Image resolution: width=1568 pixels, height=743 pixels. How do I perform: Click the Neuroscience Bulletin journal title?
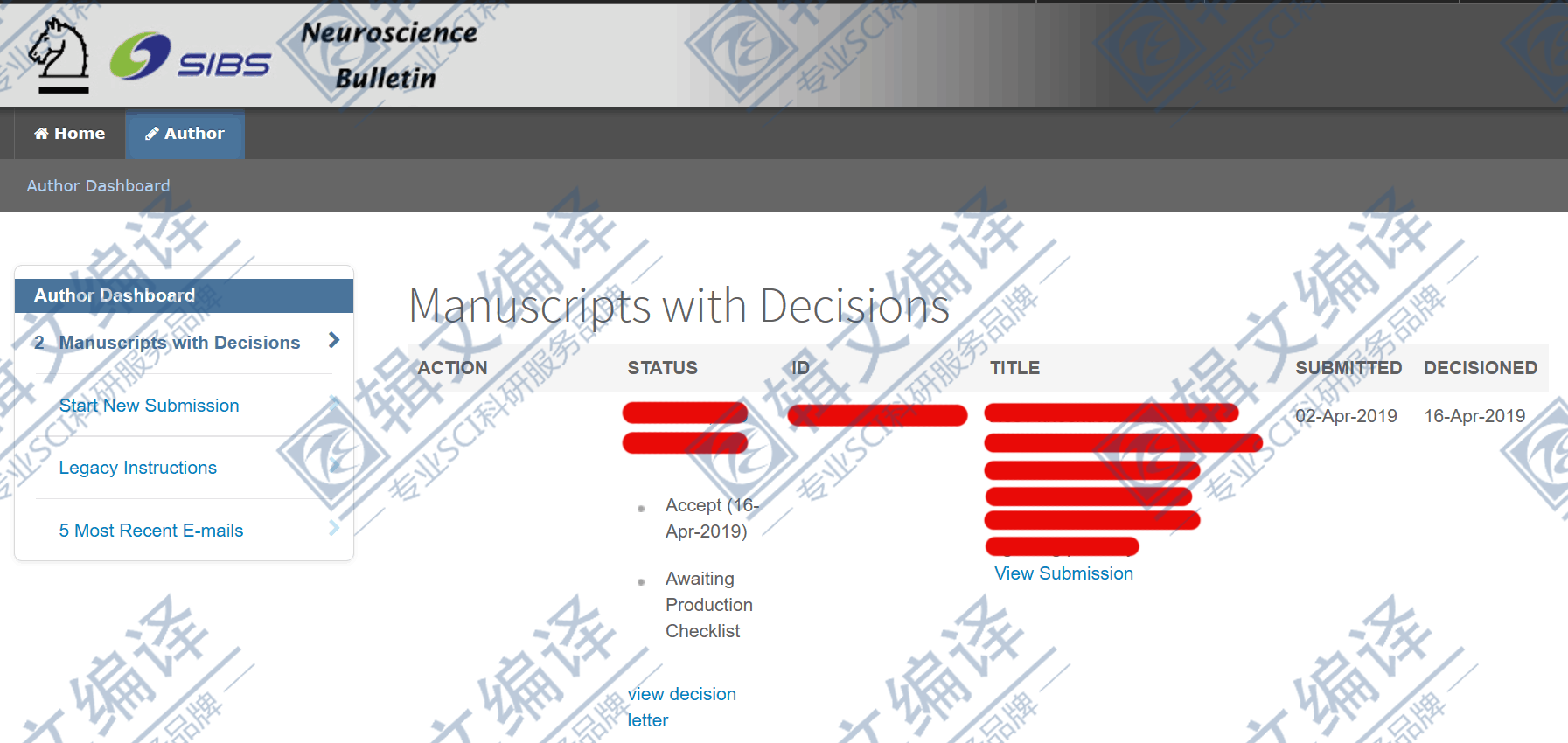tap(388, 55)
